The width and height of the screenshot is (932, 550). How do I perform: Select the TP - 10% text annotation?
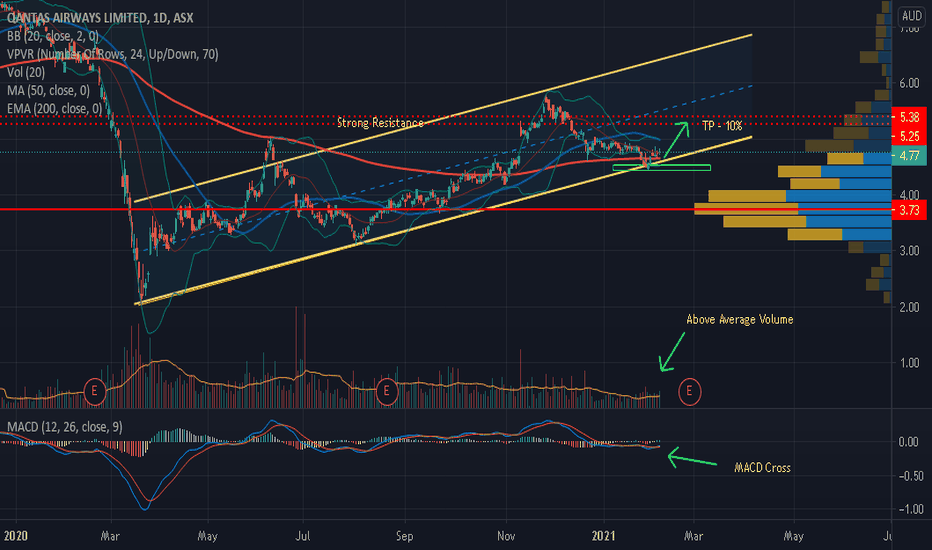tap(722, 125)
